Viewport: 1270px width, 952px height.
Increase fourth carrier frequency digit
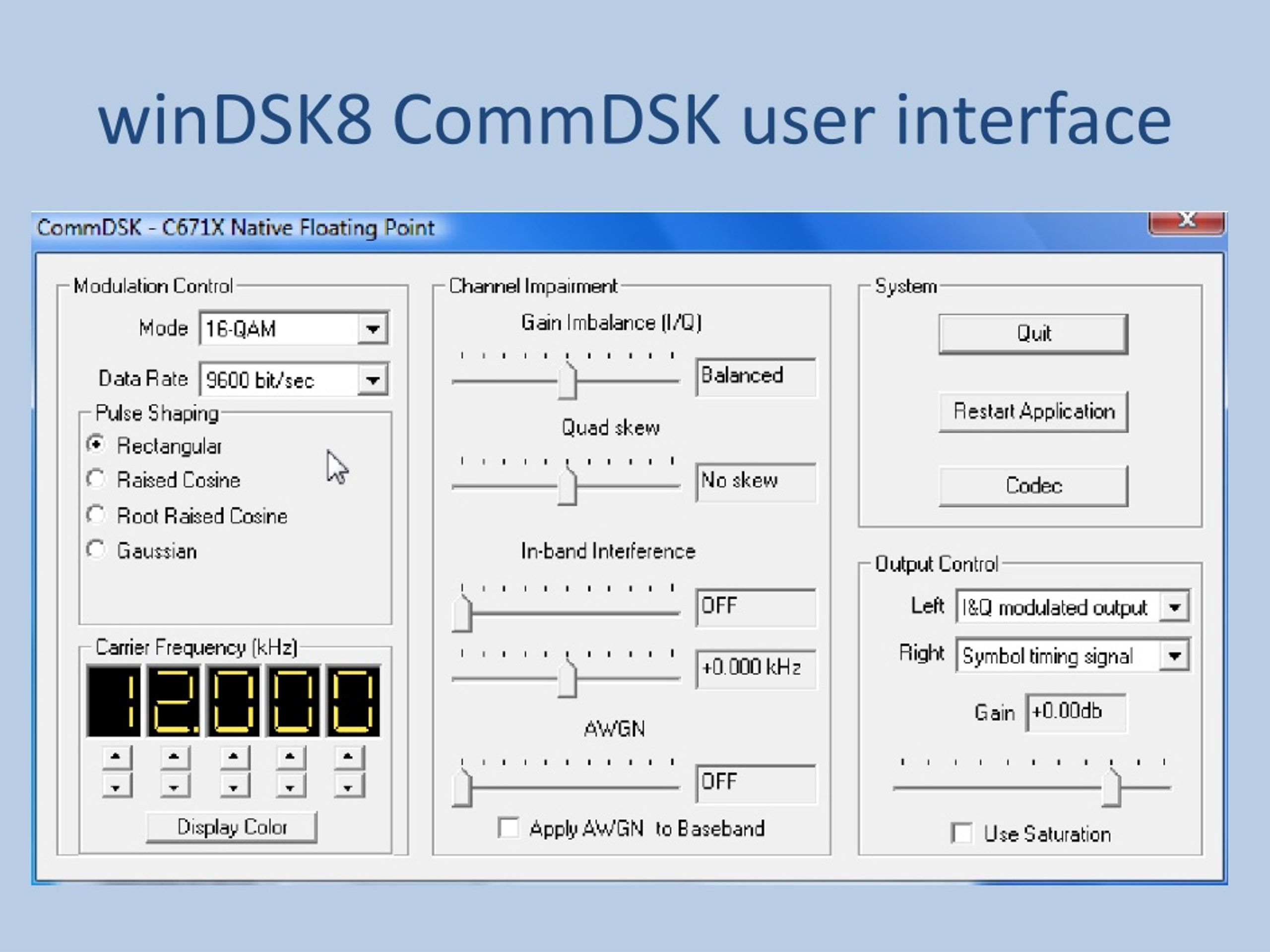coord(291,758)
